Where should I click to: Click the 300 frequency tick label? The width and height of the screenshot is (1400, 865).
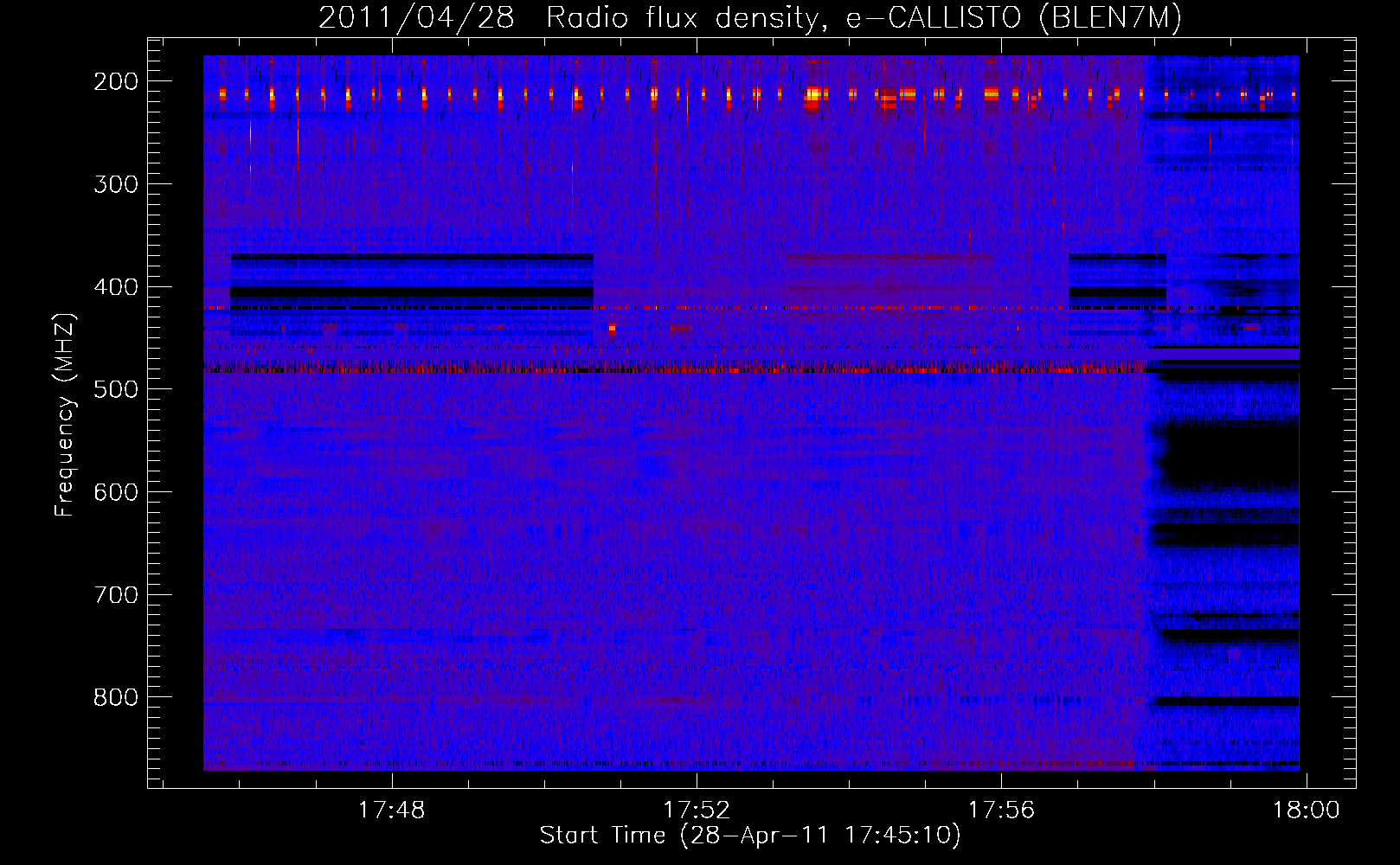tap(115, 184)
